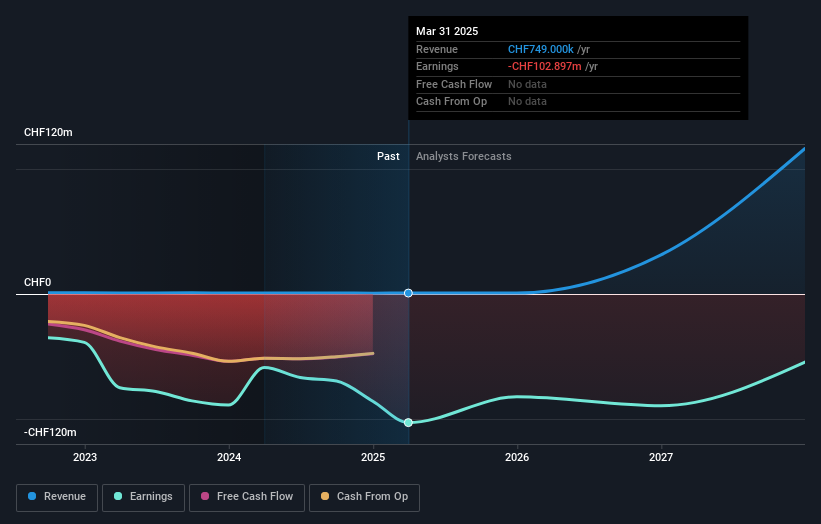Select the 2024 x-axis label
This screenshot has width=821, height=524.
[x=229, y=457]
